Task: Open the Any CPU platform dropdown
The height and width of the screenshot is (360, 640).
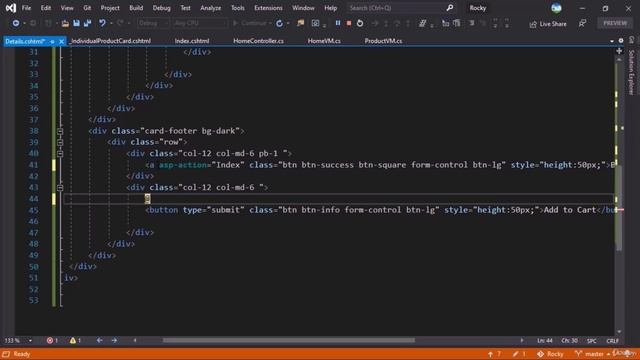Action: pos(200,23)
